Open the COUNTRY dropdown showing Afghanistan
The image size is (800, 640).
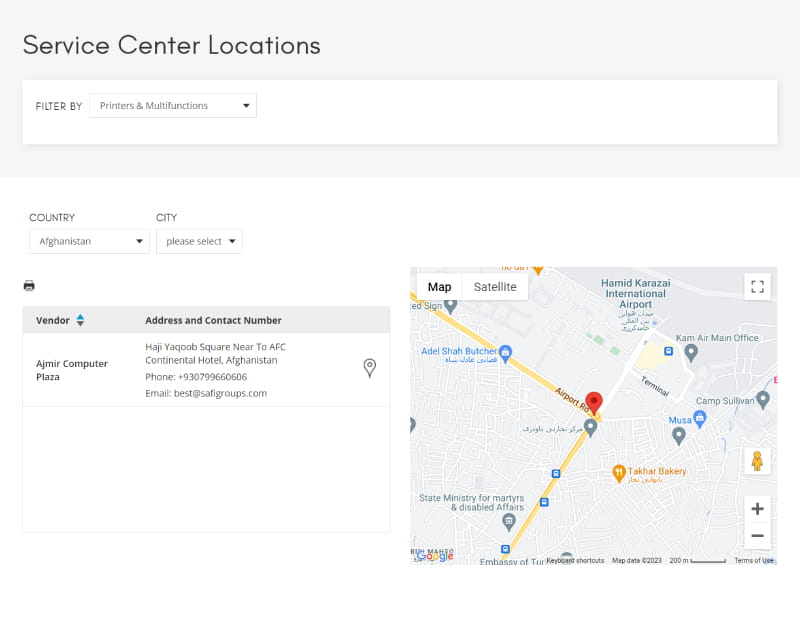(88, 241)
